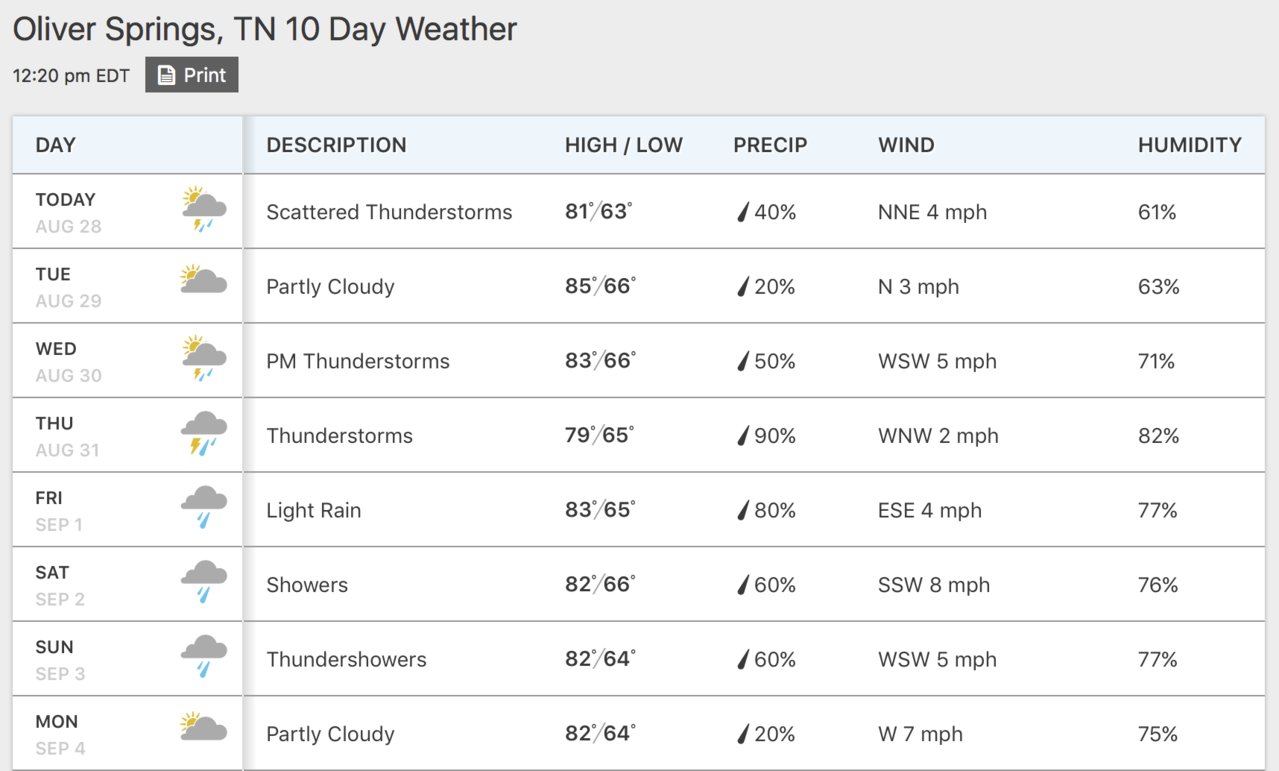This screenshot has width=1279, height=771.
Task: Click the scattered thunderstorms icon for Today
Action: tap(204, 210)
